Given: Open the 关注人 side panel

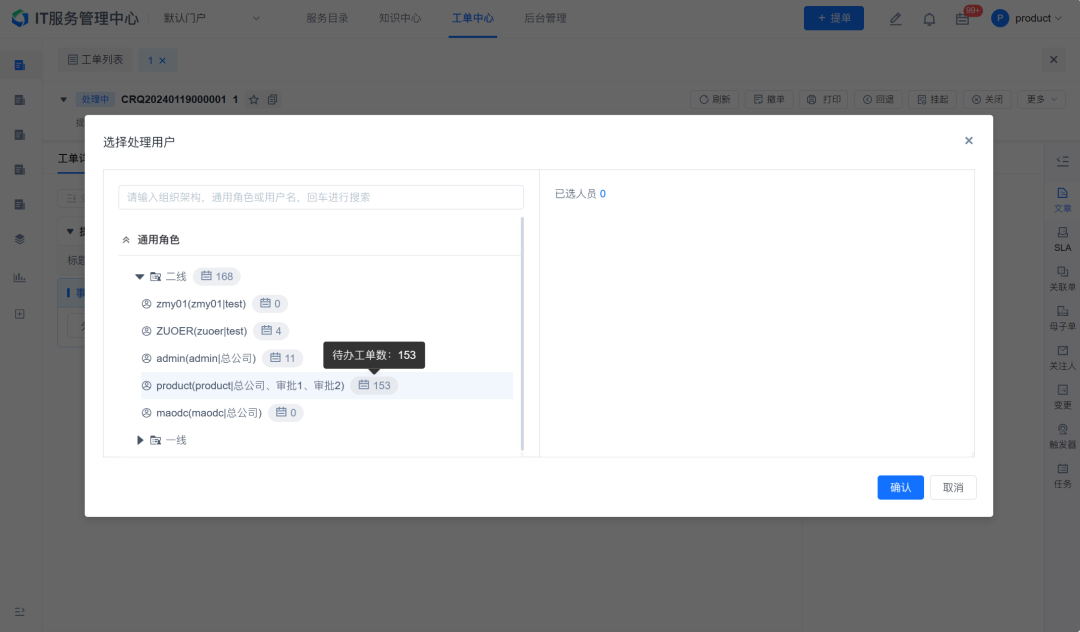Looking at the screenshot, I should click(x=1063, y=357).
